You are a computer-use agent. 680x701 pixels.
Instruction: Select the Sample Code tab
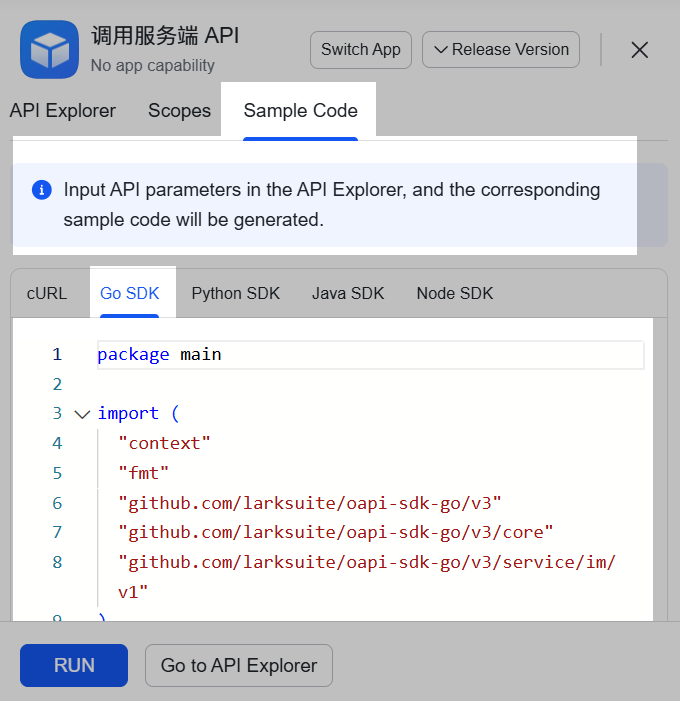coord(300,111)
